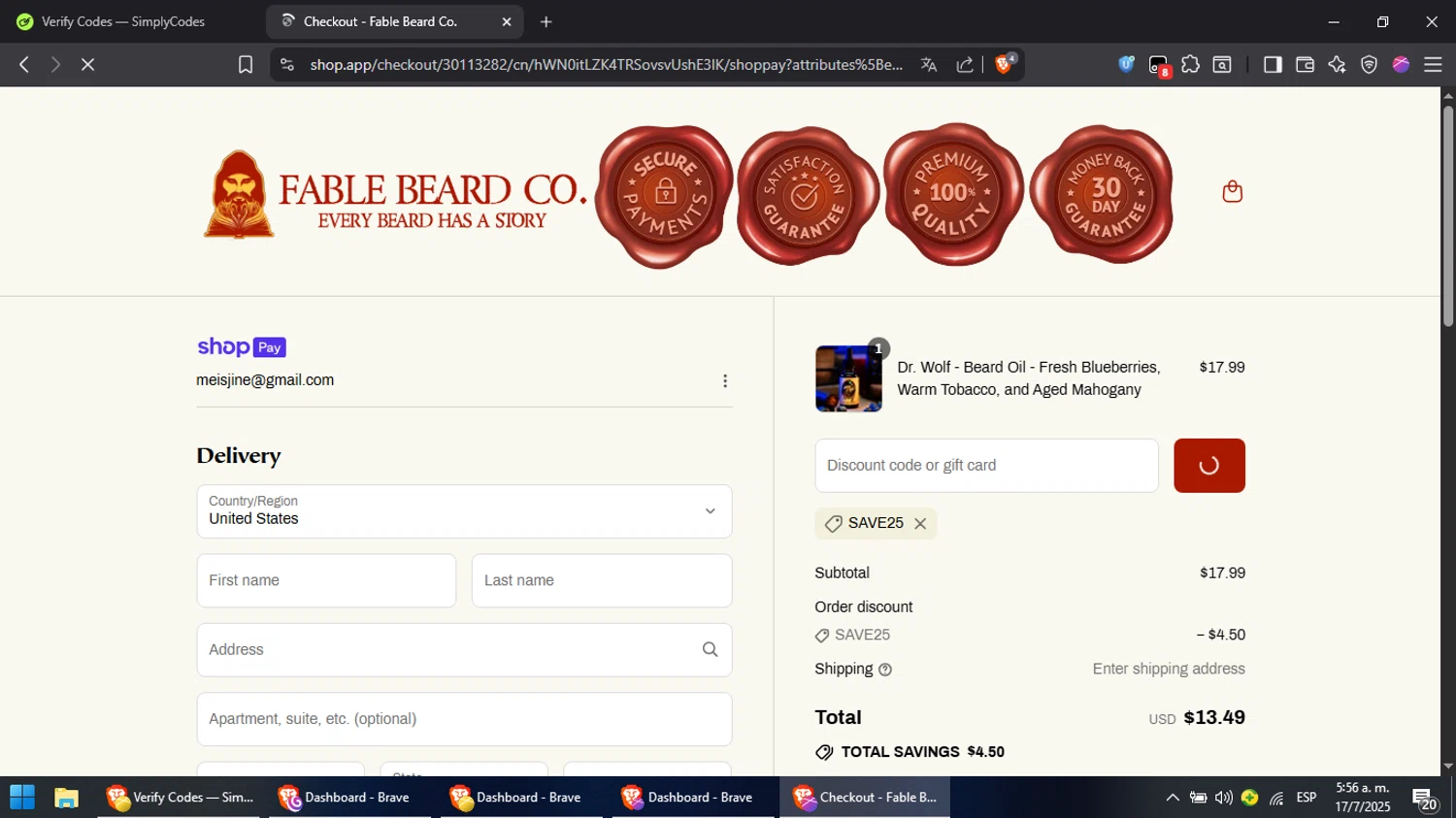
Task: Expand the Country/Region dropdown
Action: click(464, 511)
